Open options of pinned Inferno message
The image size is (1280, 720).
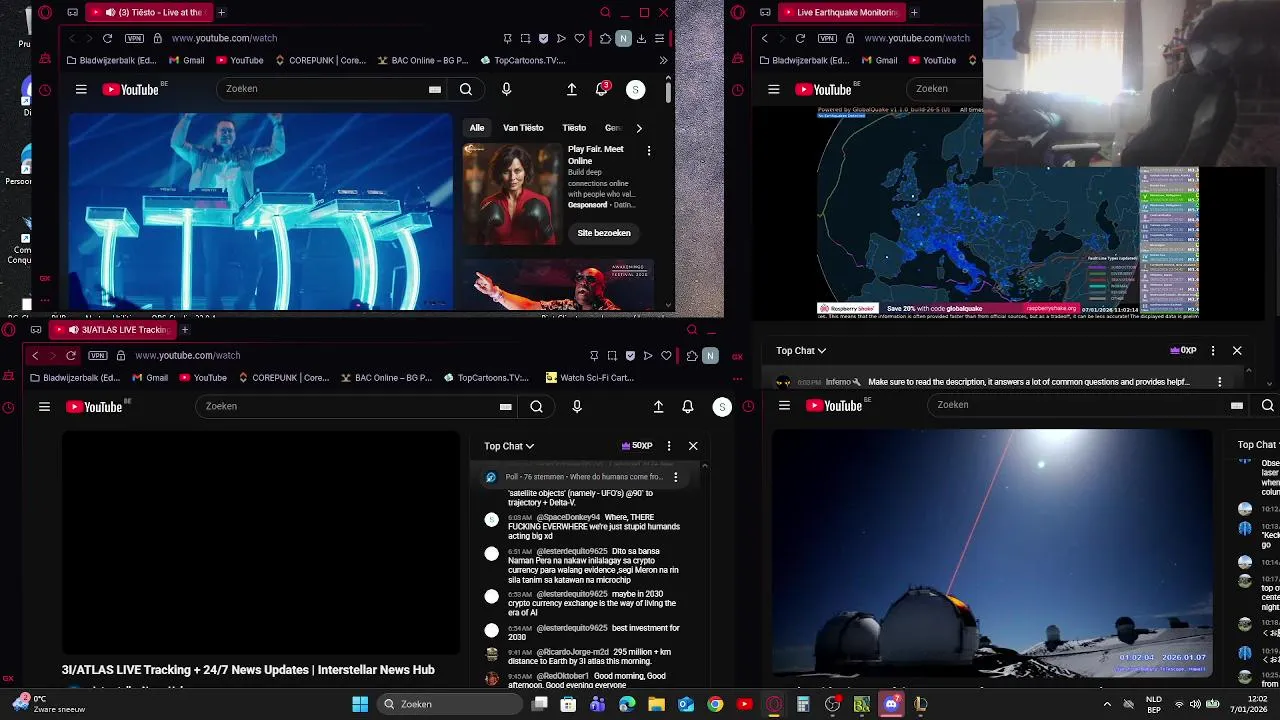coord(1219,382)
